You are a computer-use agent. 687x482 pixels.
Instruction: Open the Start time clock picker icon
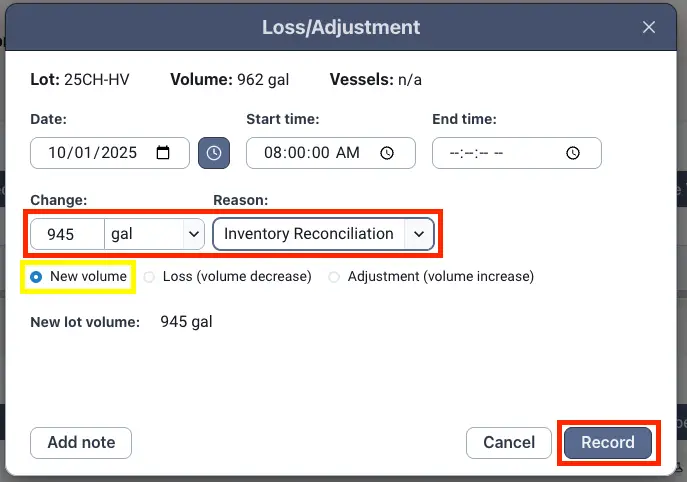(387, 153)
